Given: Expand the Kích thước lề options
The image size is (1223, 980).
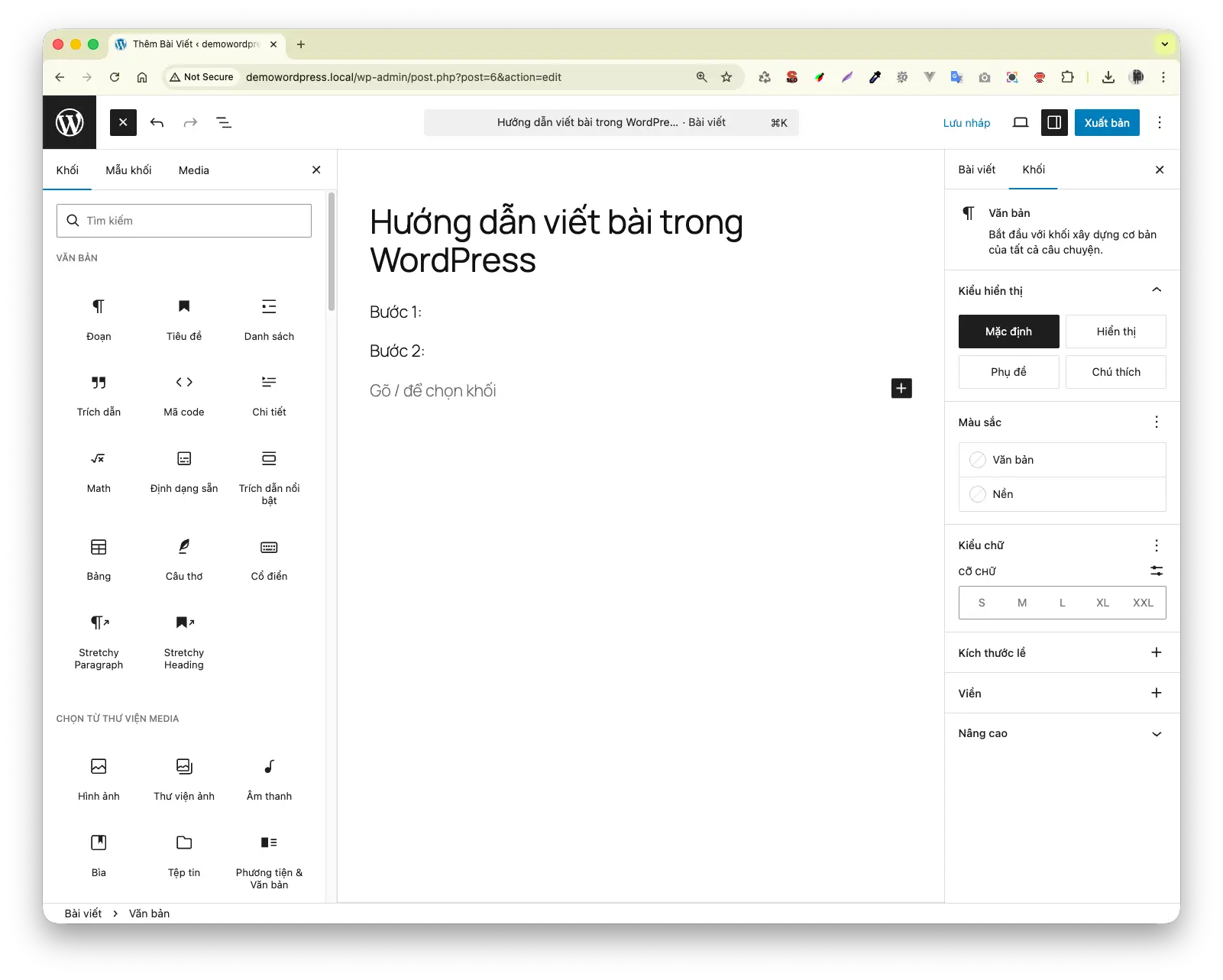Looking at the screenshot, I should coord(1156,652).
